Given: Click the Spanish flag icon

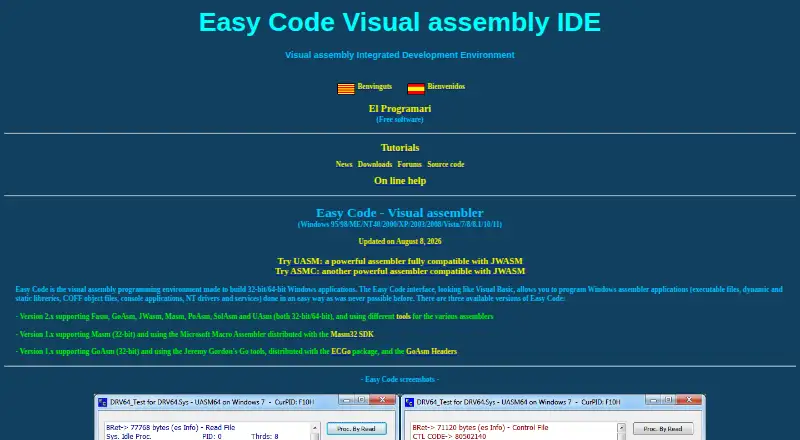Looking at the screenshot, I should (x=416, y=89).
